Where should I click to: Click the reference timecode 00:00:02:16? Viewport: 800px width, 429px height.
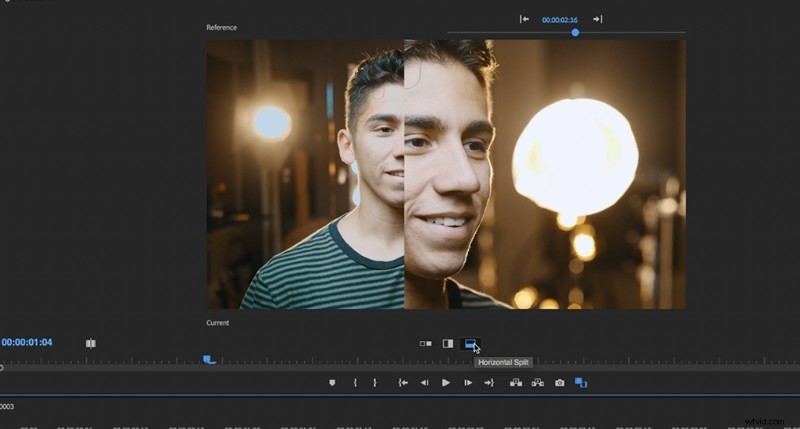560,20
